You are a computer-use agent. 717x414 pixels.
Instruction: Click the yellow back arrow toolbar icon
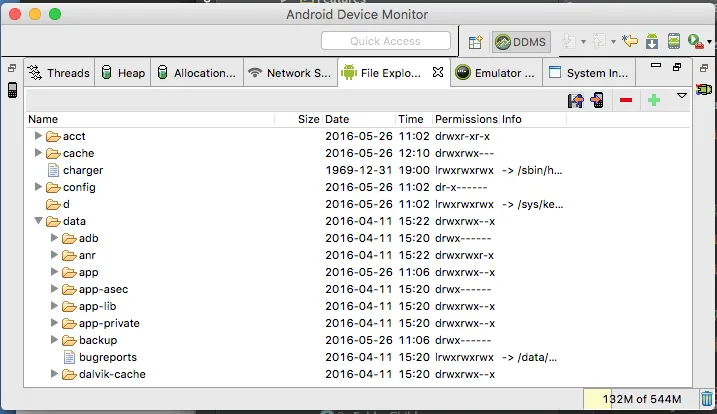[x=630, y=41]
